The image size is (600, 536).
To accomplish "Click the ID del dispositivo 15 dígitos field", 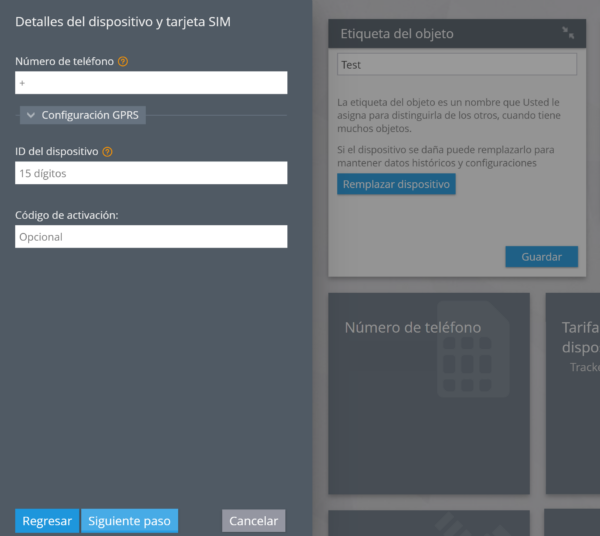I will (x=151, y=173).
